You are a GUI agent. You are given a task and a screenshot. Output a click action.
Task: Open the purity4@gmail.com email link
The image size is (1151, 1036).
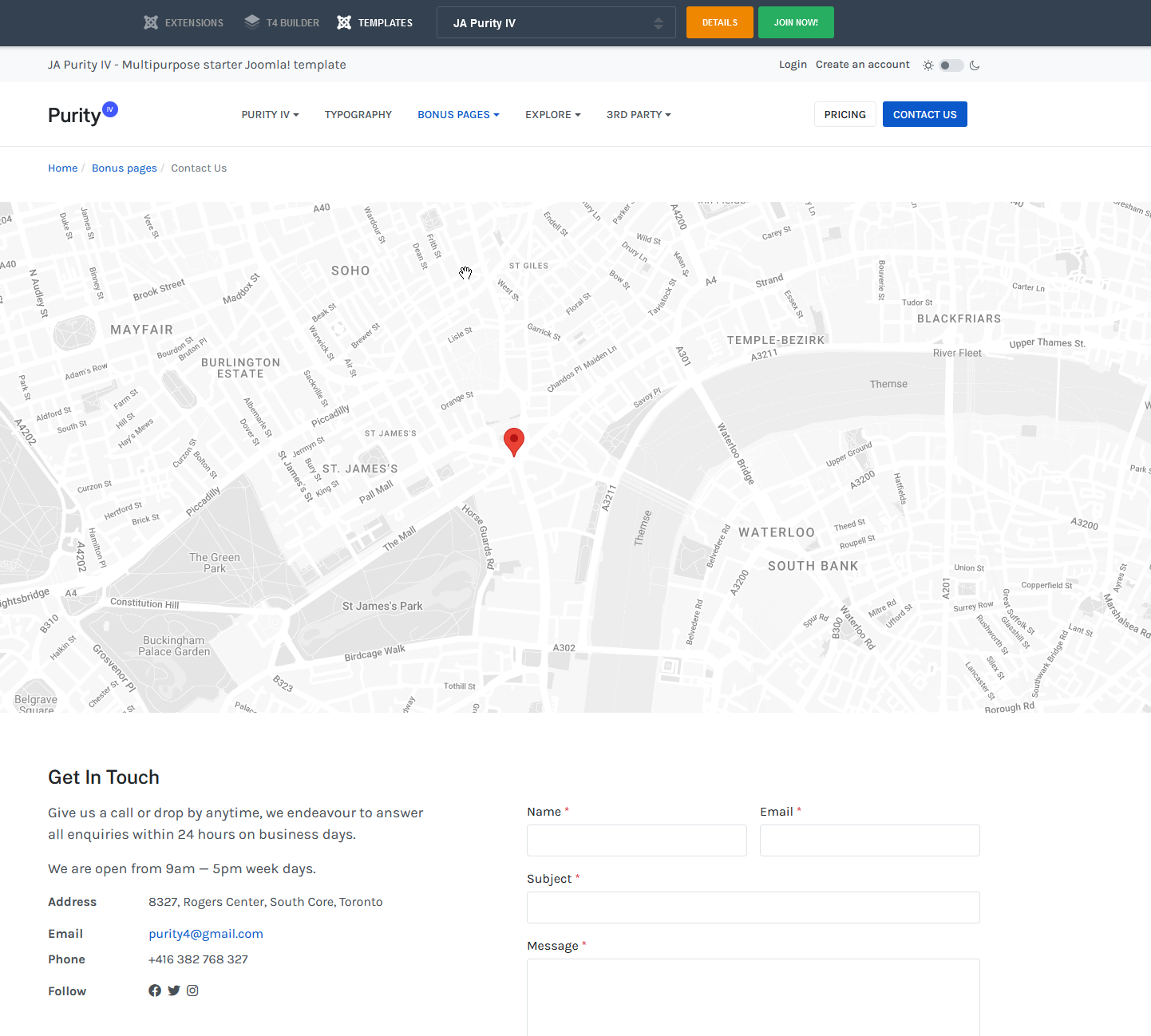206,934
